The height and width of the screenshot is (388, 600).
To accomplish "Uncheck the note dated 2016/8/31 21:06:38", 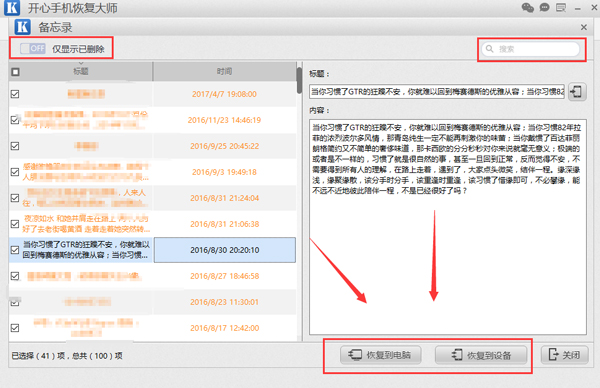I will [15, 224].
